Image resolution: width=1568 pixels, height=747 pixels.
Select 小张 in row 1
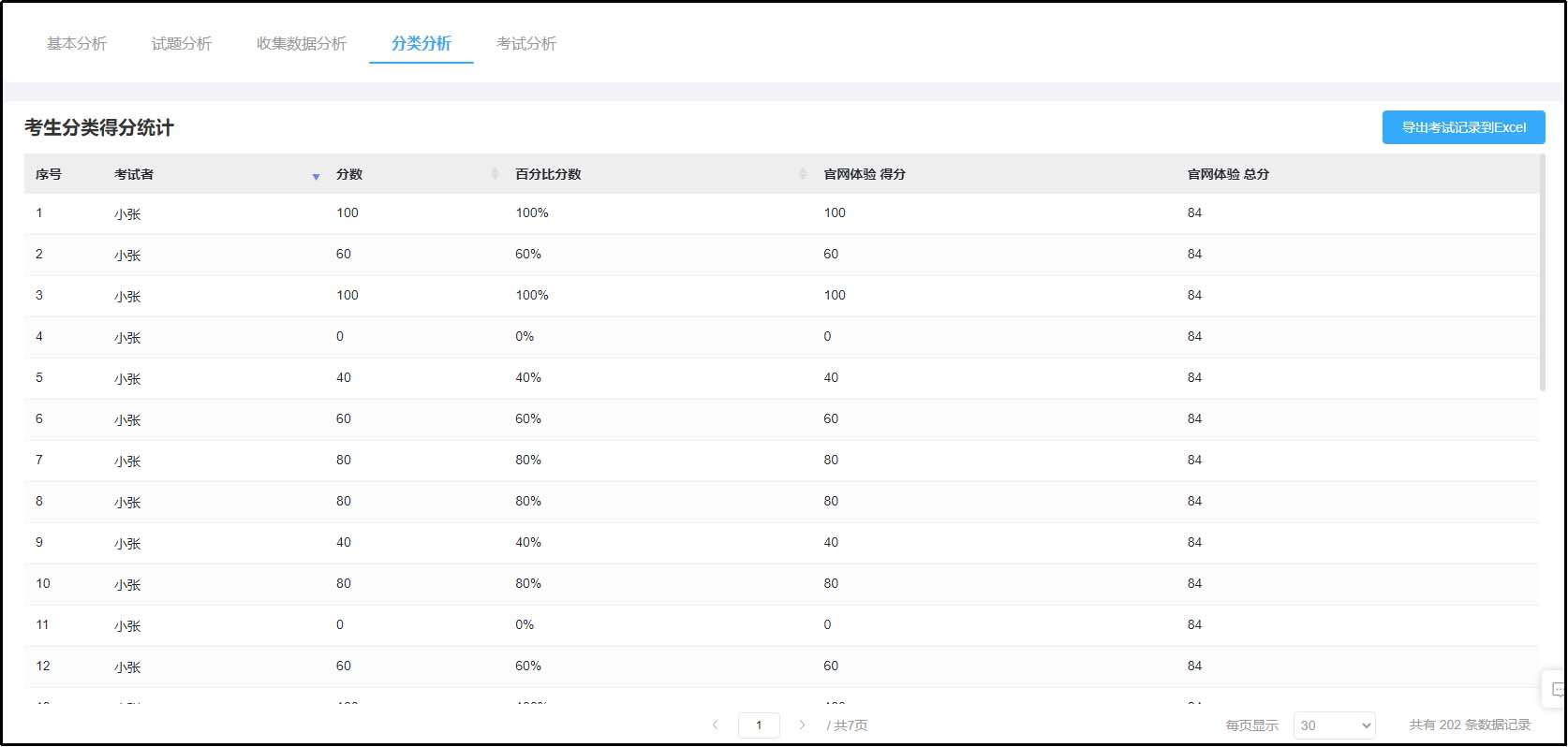pyautogui.click(x=127, y=214)
